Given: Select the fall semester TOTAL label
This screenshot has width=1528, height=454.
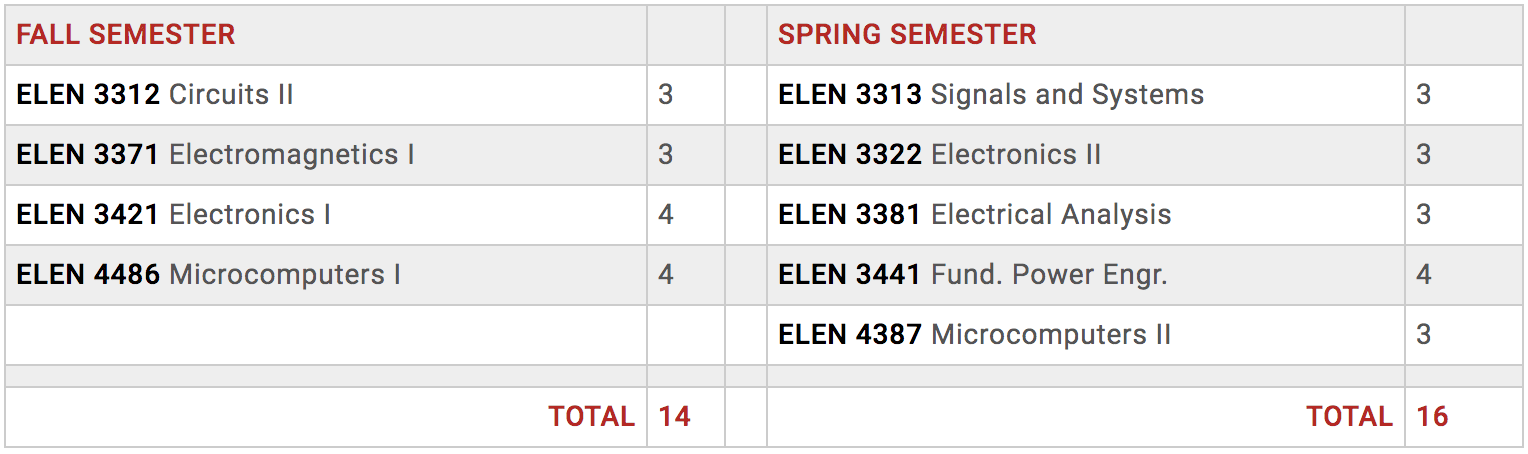Looking at the screenshot, I should coord(591,417).
